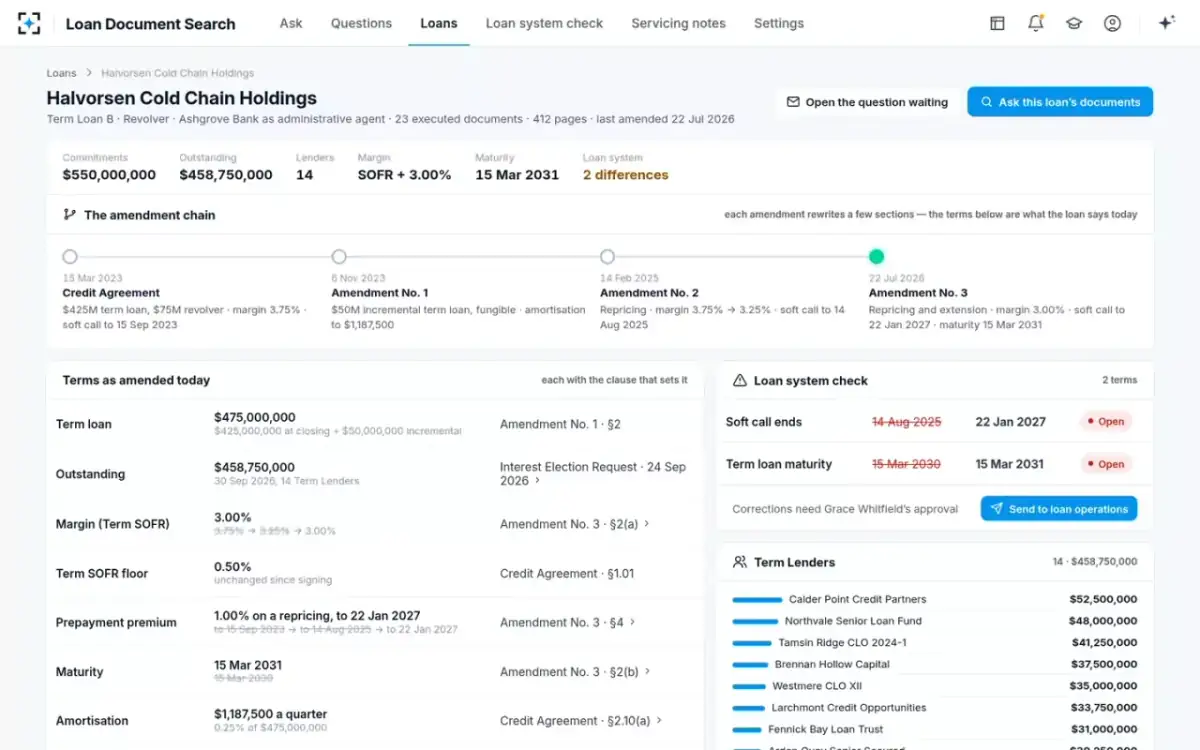Image resolution: width=1200 pixels, height=750 pixels.
Task: Click the struck-through 15 Mar 2030 system date
Action: 906,464
